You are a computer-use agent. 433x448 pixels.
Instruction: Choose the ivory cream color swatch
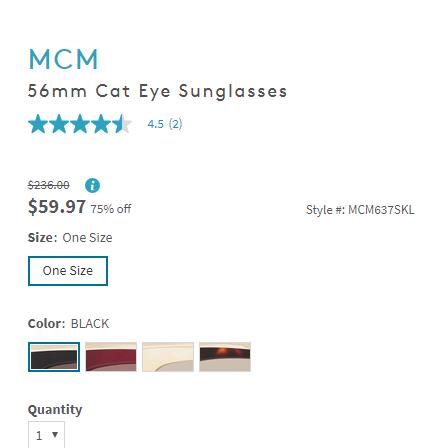click(x=168, y=357)
